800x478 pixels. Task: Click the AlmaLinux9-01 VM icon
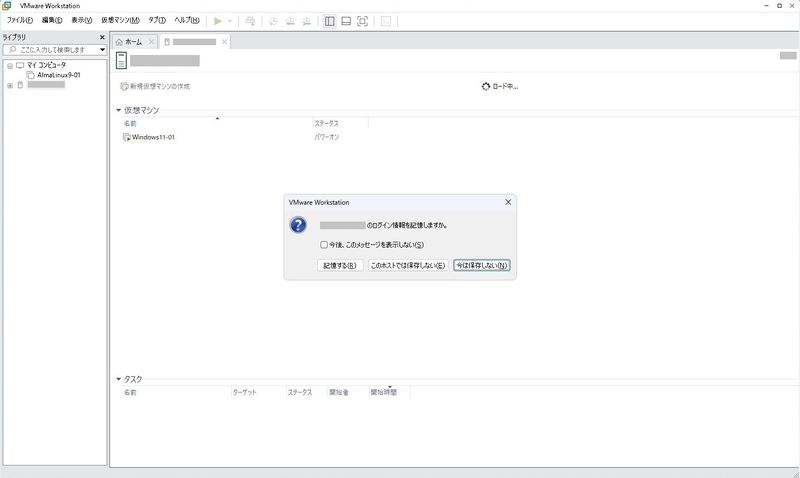coord(31,75)
